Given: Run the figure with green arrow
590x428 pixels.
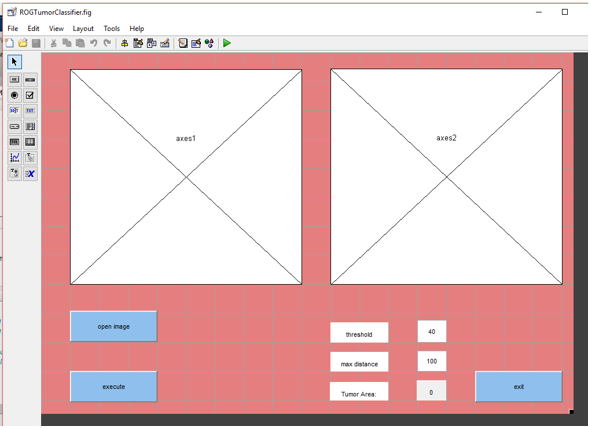Looking at the screenshot, I should [227, 43].
